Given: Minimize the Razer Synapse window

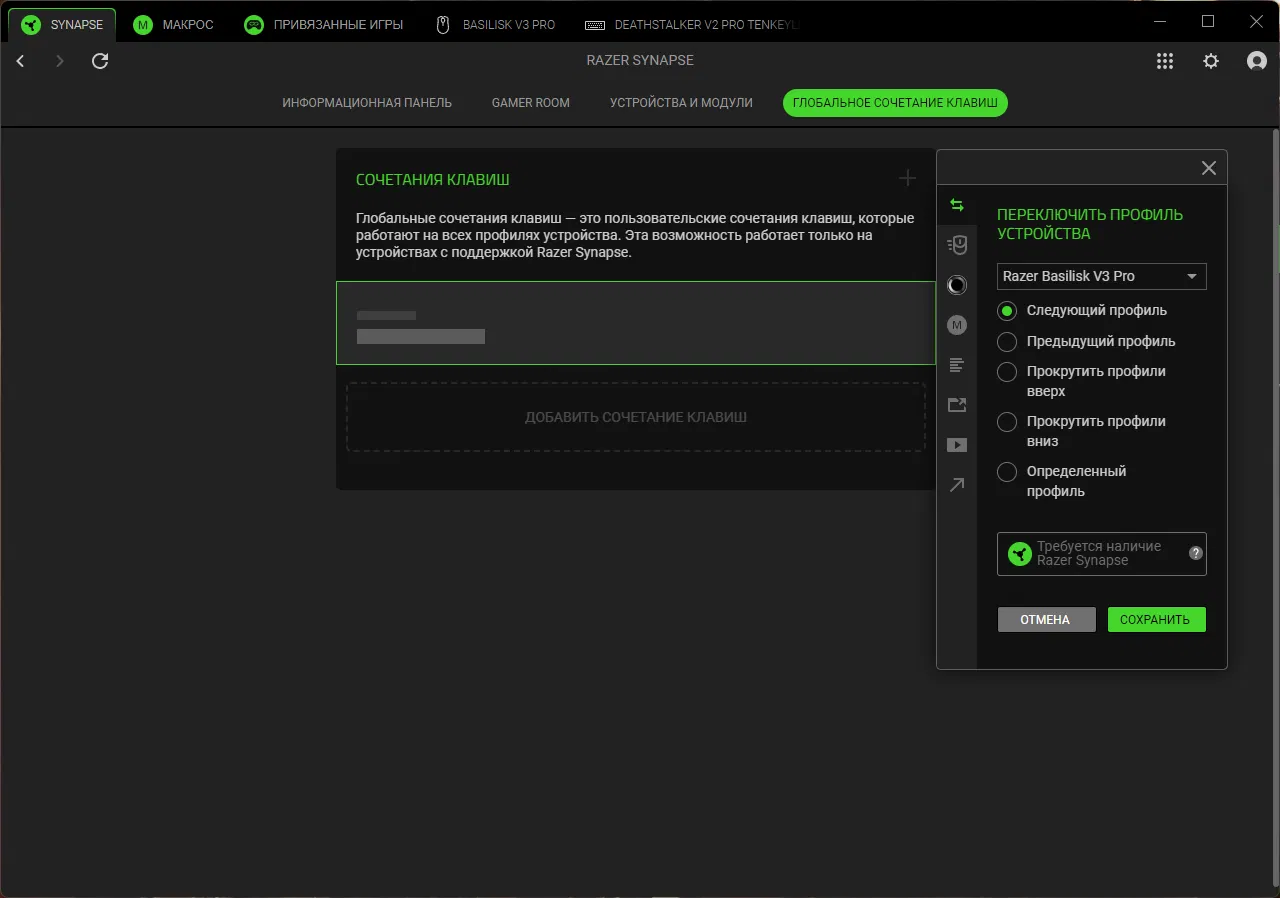Looking at the screenshot, I should 1160,21.
